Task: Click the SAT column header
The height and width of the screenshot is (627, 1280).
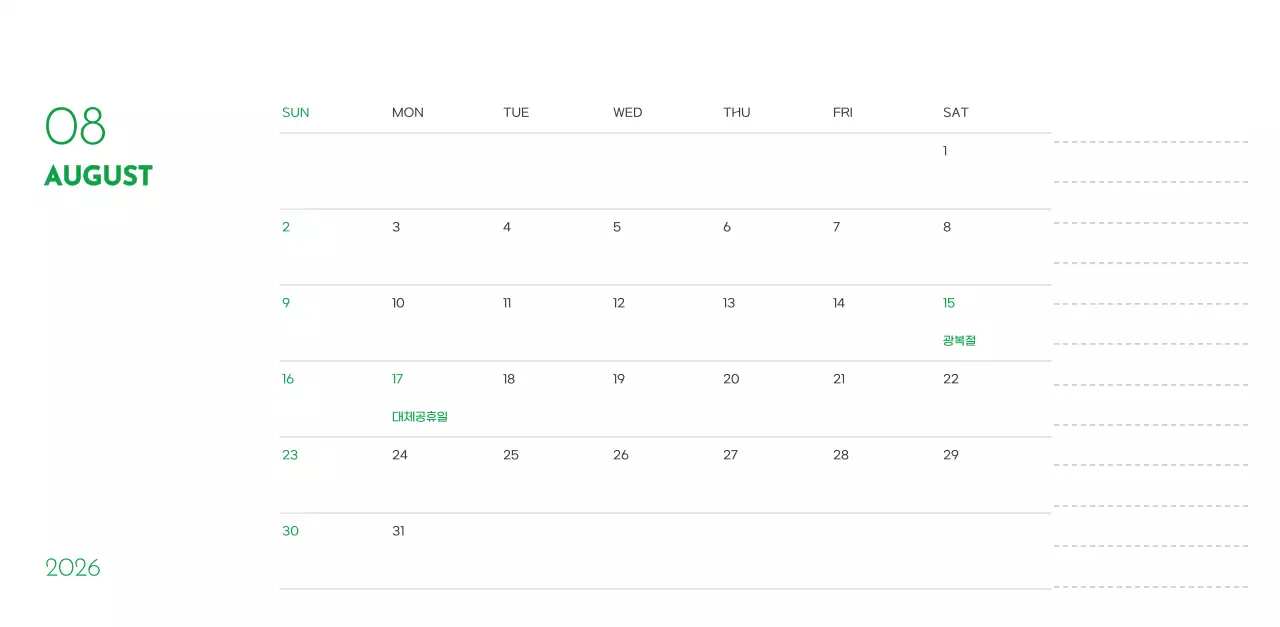Action: coord(955,113)
